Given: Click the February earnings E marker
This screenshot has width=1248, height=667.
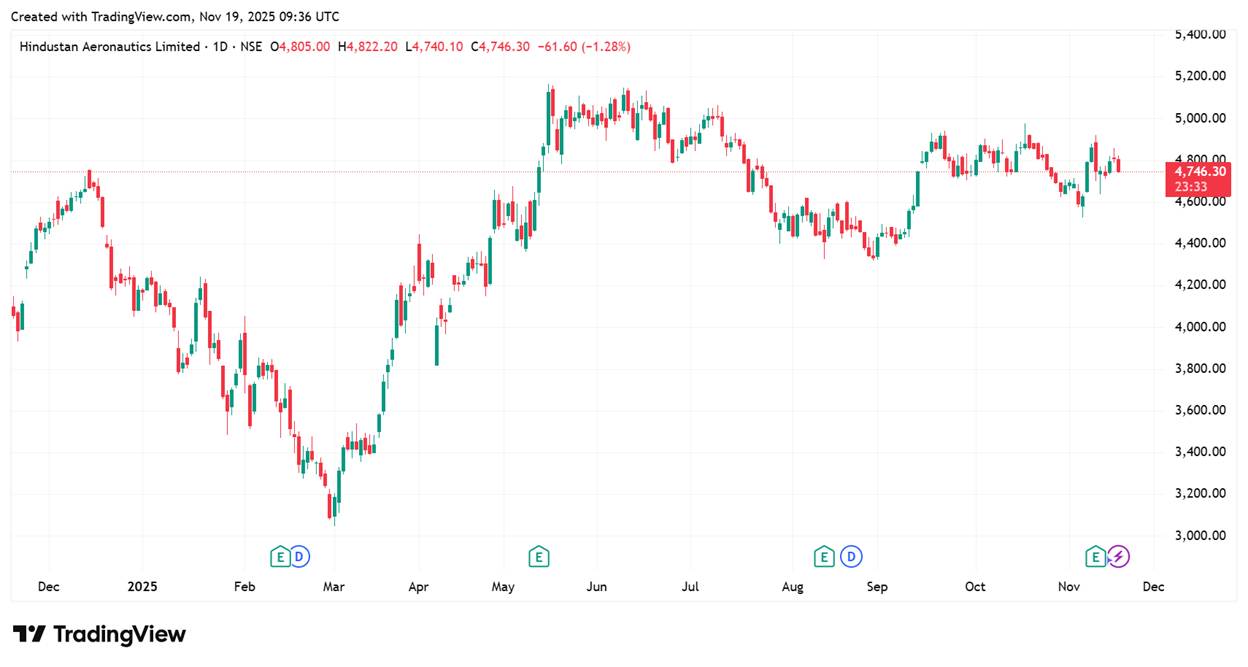Looking at the screenshot, I should 280,556.
